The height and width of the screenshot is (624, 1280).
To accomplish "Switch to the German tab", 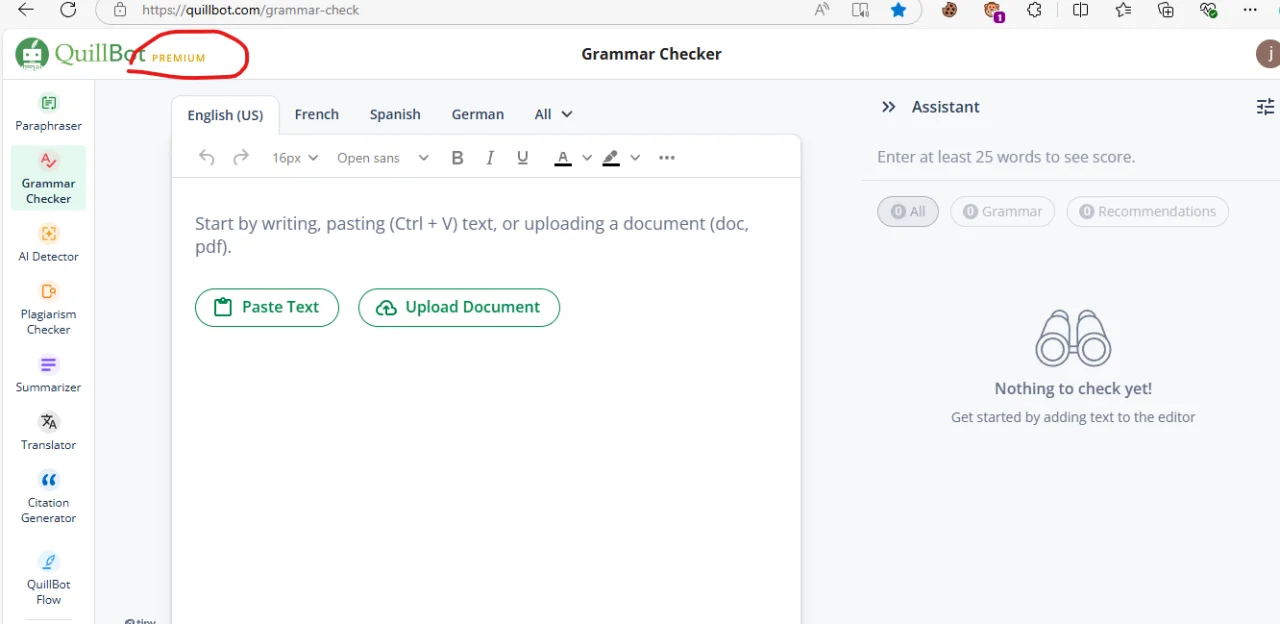I will coord(478,114).
